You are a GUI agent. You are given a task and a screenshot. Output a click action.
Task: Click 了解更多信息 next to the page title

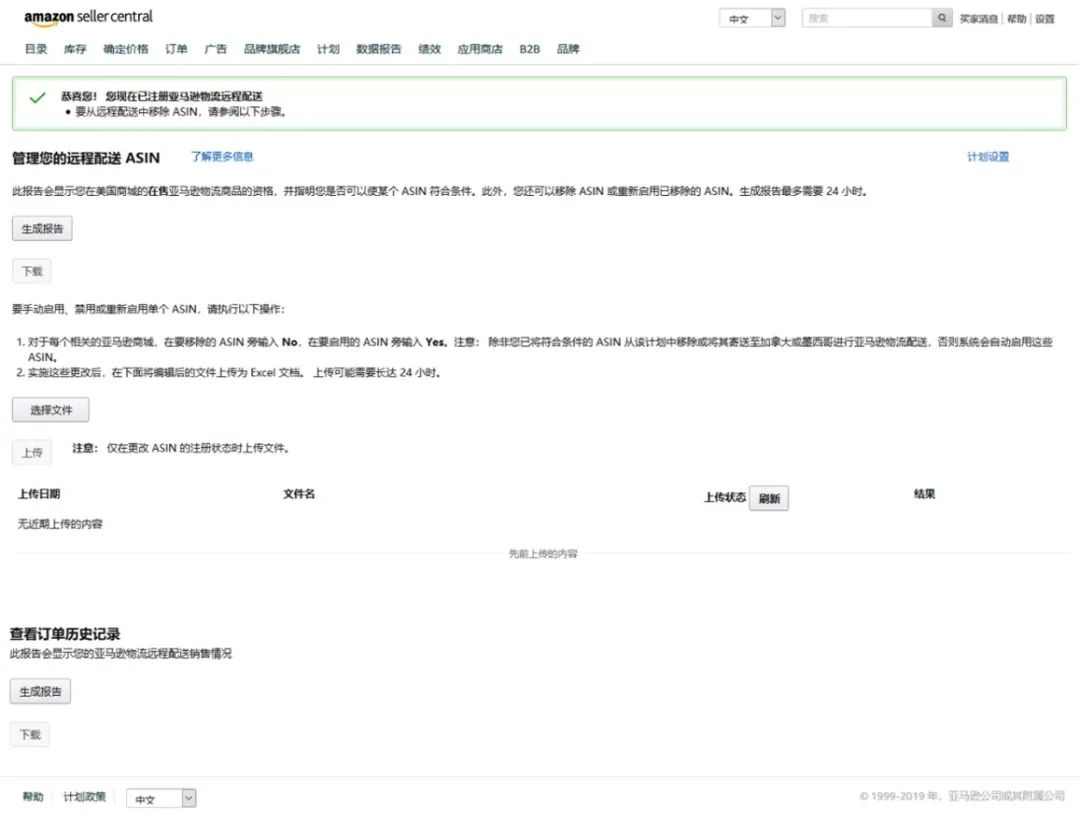(221, 156)
